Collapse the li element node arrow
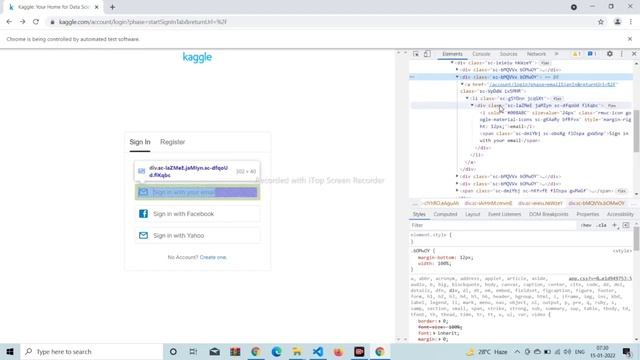Viewport: 640px width, 360px height. click(467, 98)
